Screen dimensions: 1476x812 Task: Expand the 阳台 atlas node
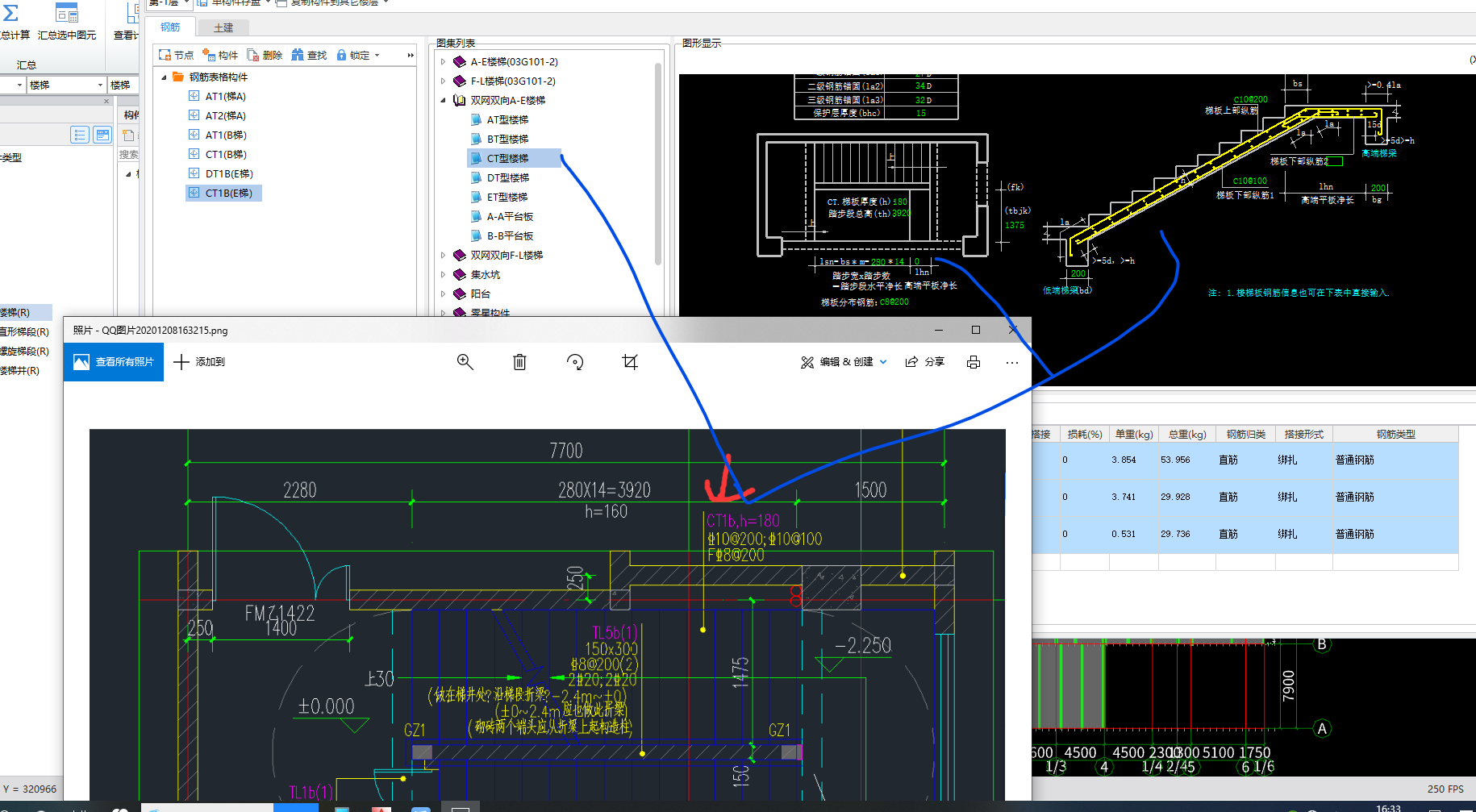(x=443, y=294)
